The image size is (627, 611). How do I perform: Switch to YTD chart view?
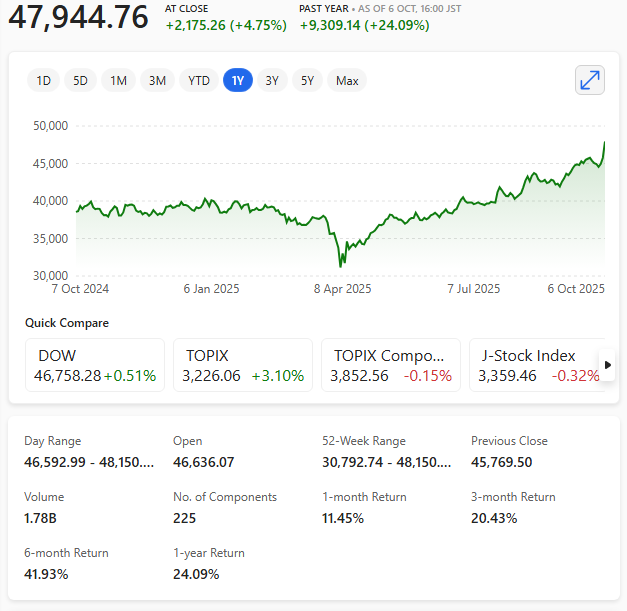tap(199, 81)
